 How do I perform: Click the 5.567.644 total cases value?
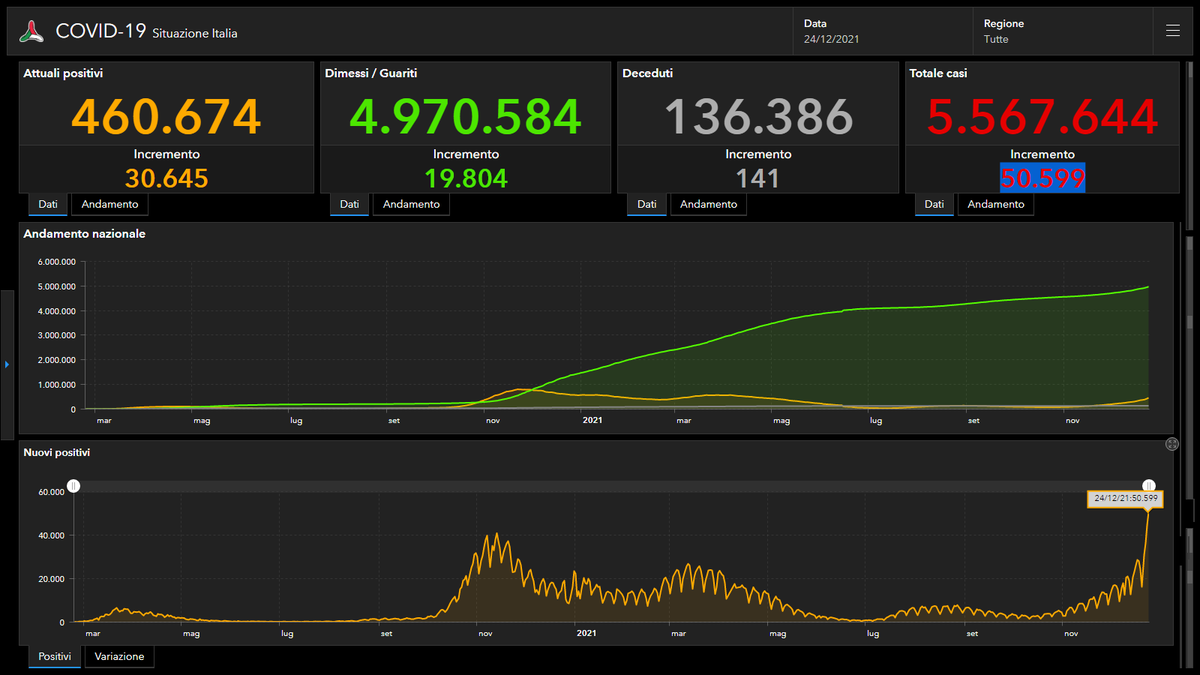(1043, 117)
